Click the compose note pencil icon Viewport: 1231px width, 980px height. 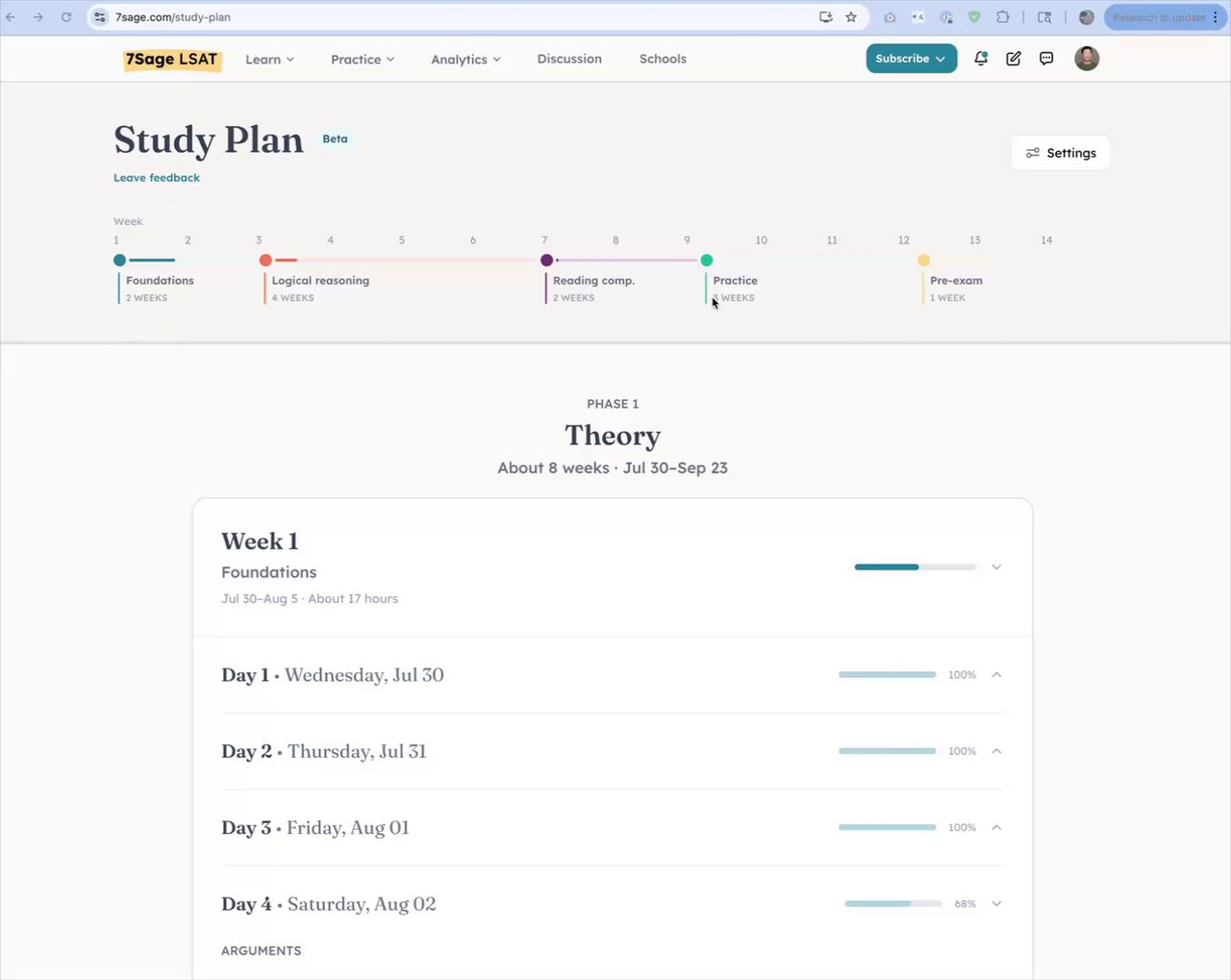[x=1014, y=59]
